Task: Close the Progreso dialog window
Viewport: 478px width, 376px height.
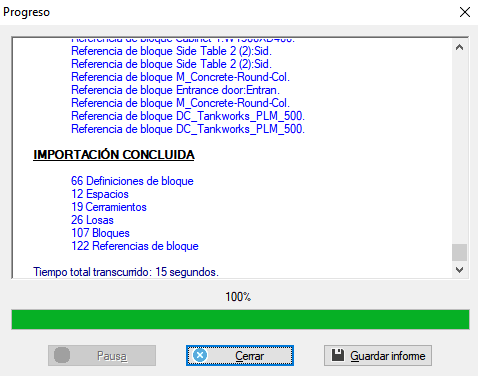Action: pos(465,12)
